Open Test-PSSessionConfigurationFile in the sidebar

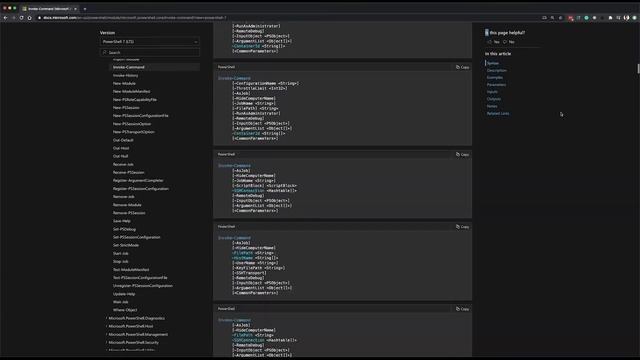pyautogui.click(x=140, y=278)
